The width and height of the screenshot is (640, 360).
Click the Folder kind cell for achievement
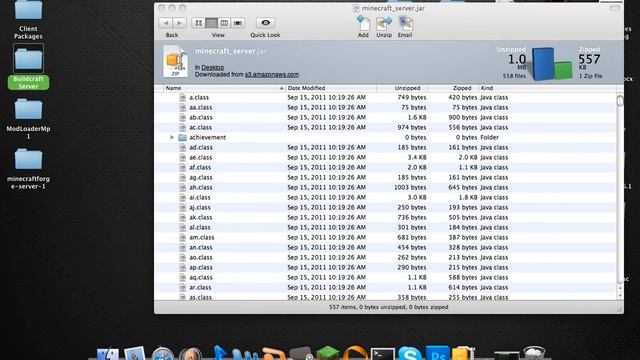pyautogui.click(x=489, y=138)
